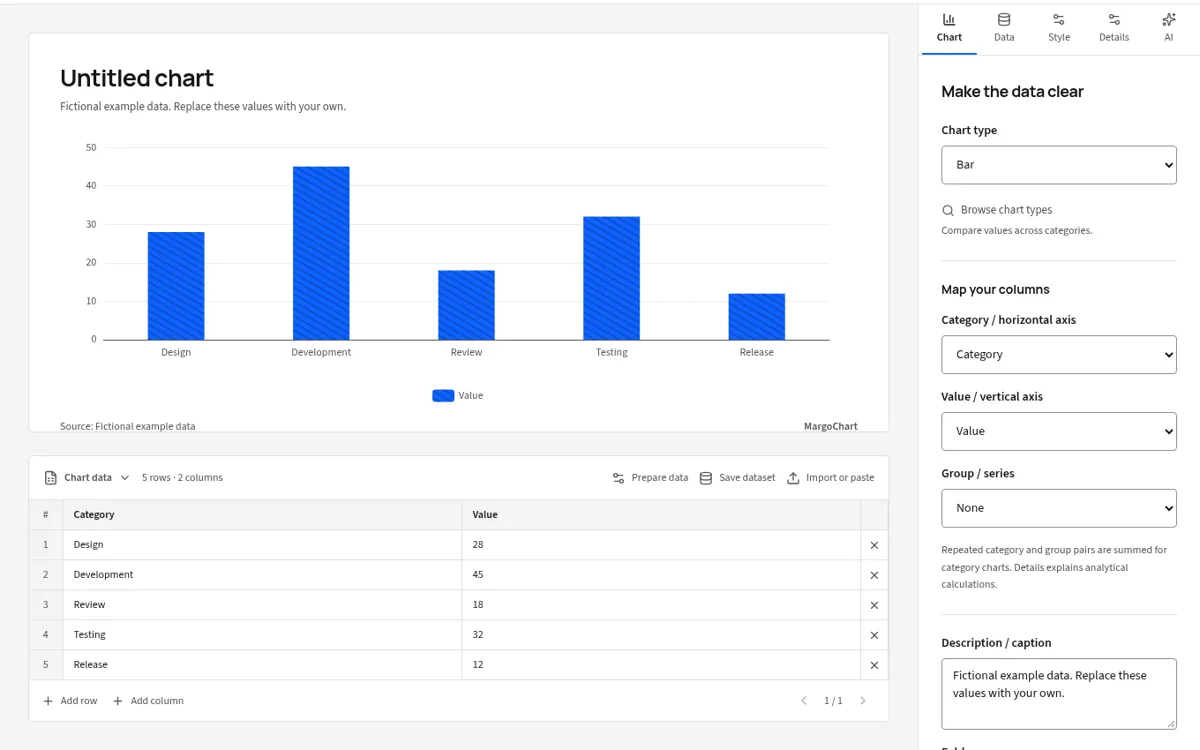
Task: Click the Category column header
Action: tap(263, 515)
